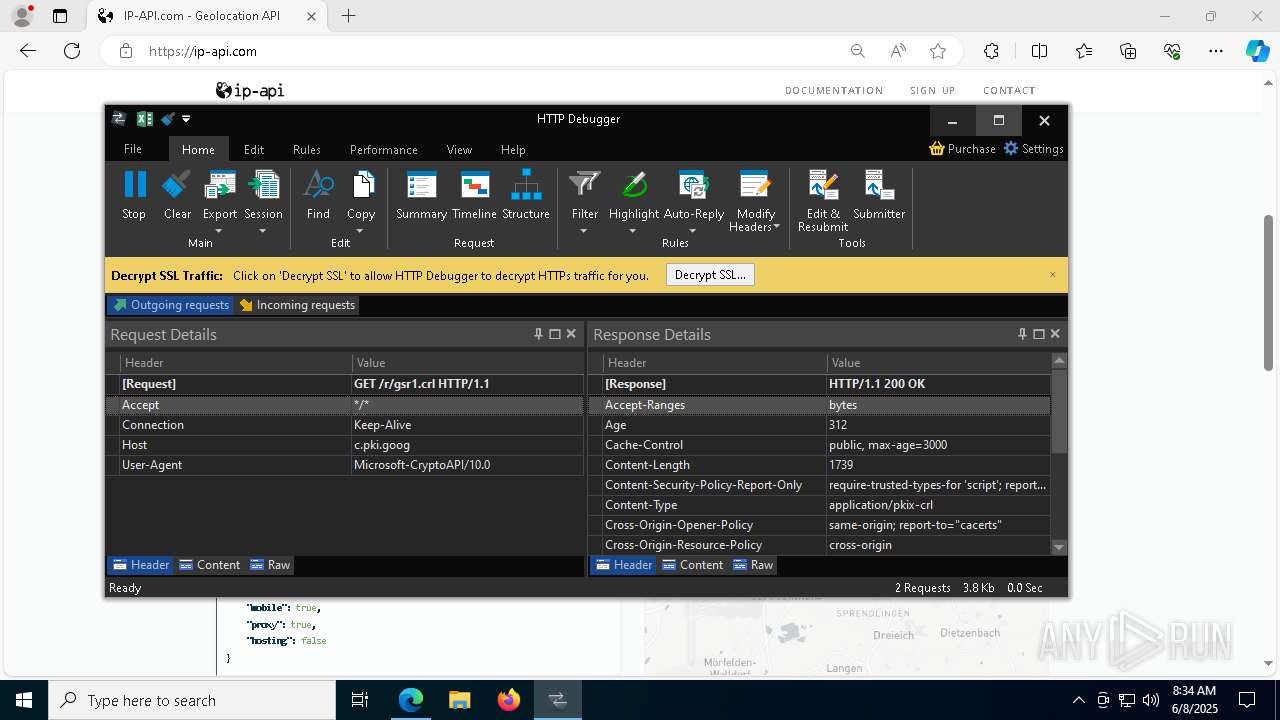Select the Host c.pki.goog row

click(x=345, y=445)
